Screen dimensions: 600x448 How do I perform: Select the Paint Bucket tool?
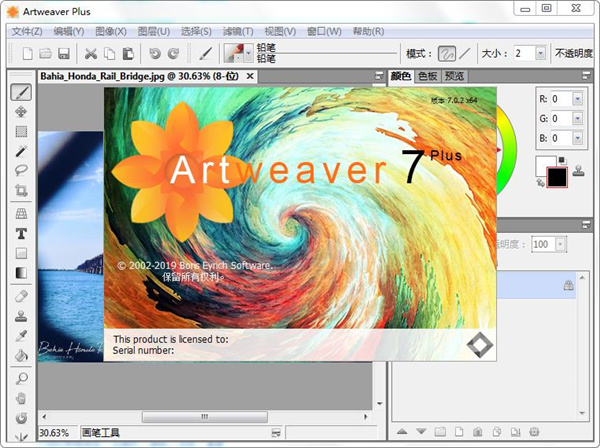[21, 355]
